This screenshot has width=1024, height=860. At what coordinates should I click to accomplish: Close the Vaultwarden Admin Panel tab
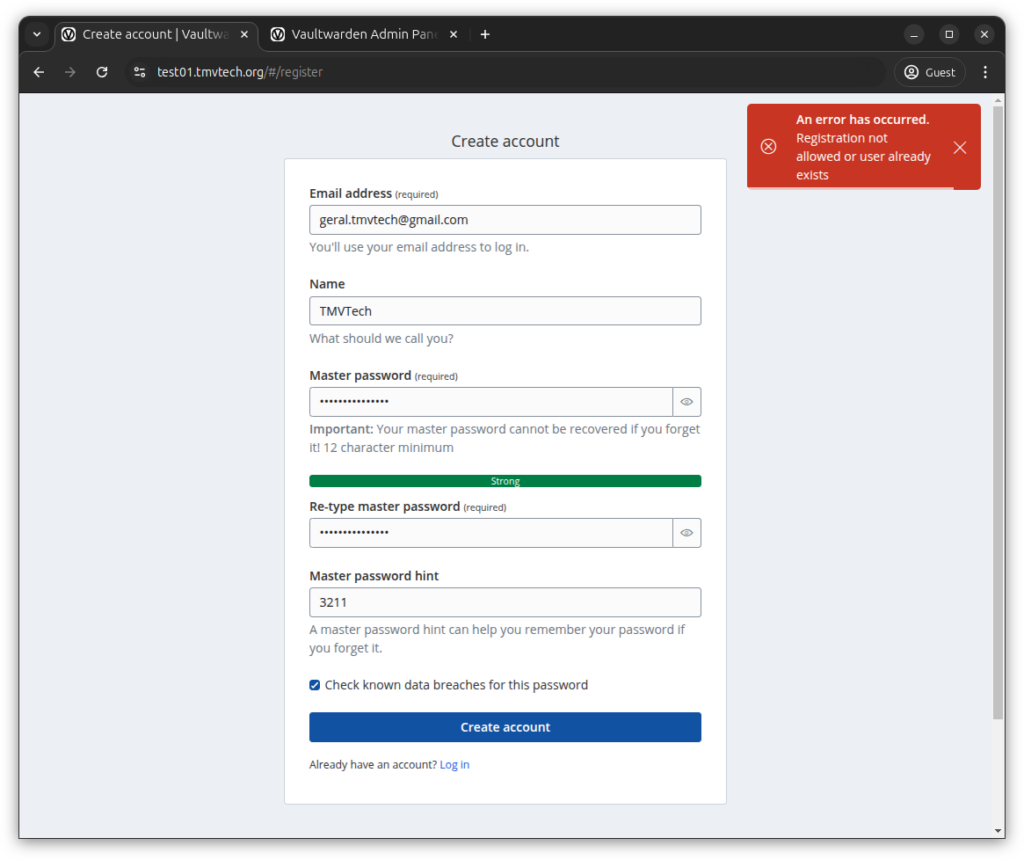point(453,34)
